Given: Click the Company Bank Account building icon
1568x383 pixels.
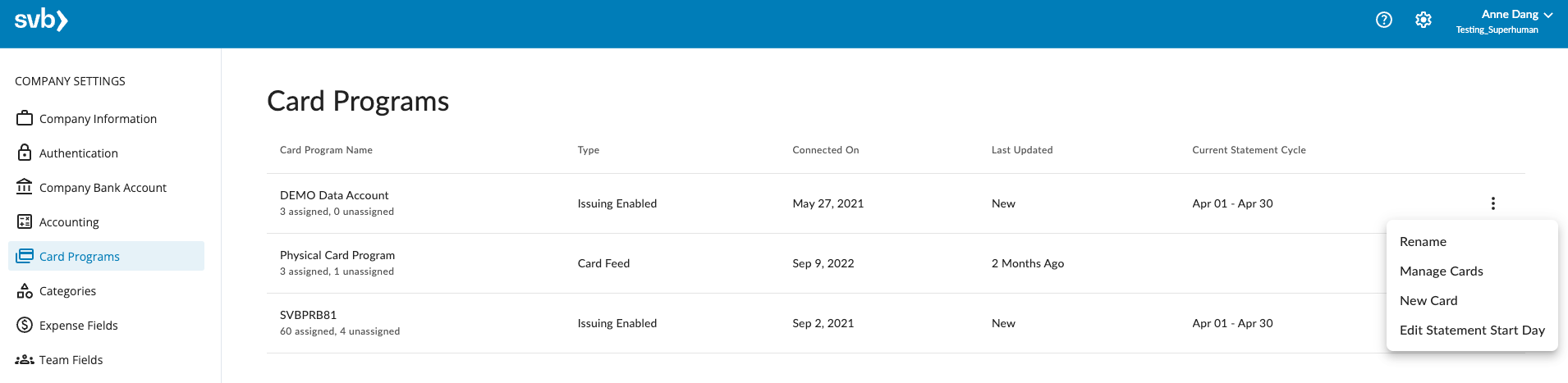Looking at the screenshot, I should (25, 187).
